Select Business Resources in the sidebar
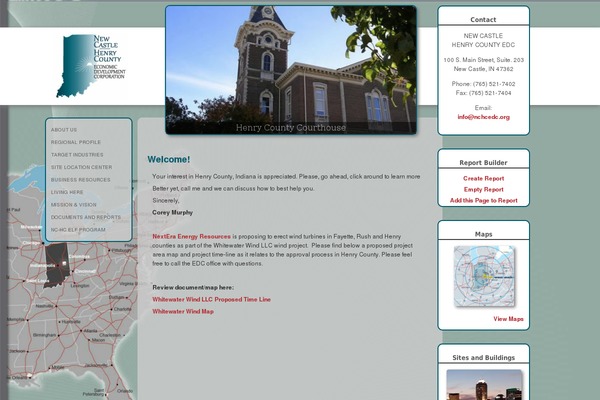Screen dimensions: 600x400 (80, 180)
